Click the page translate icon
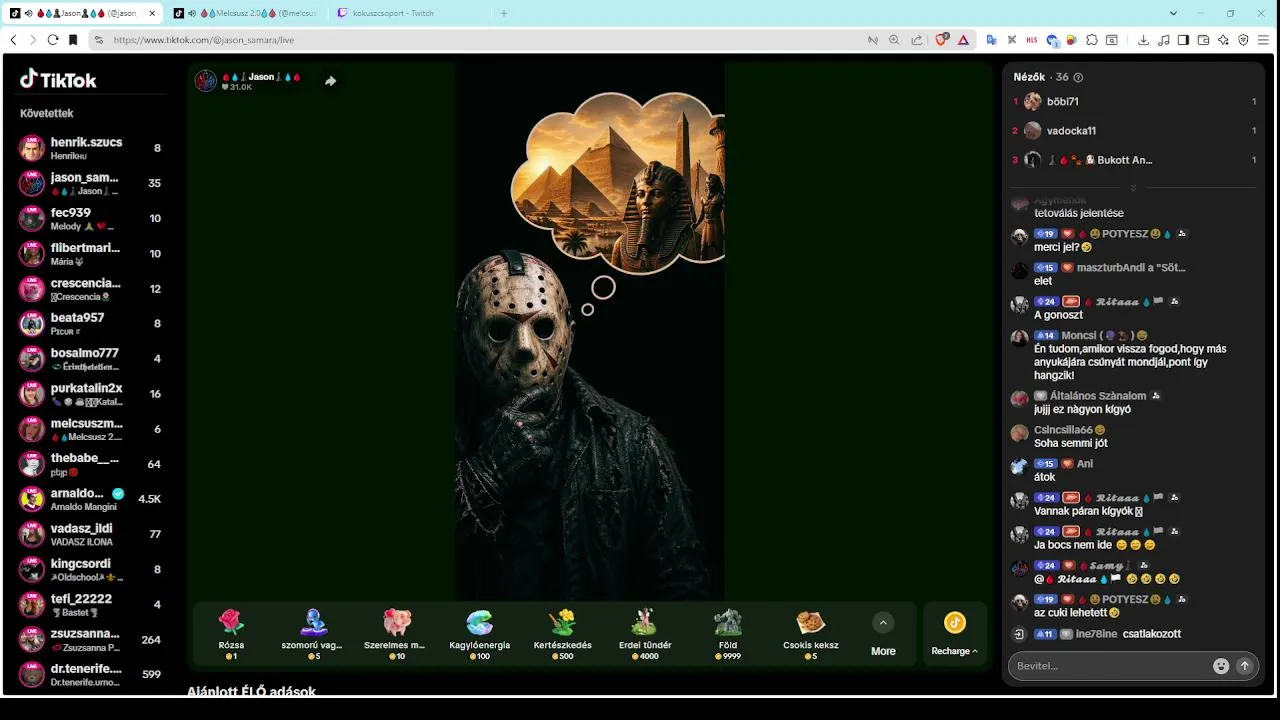 pyautogui.click(x=991, y=40)
